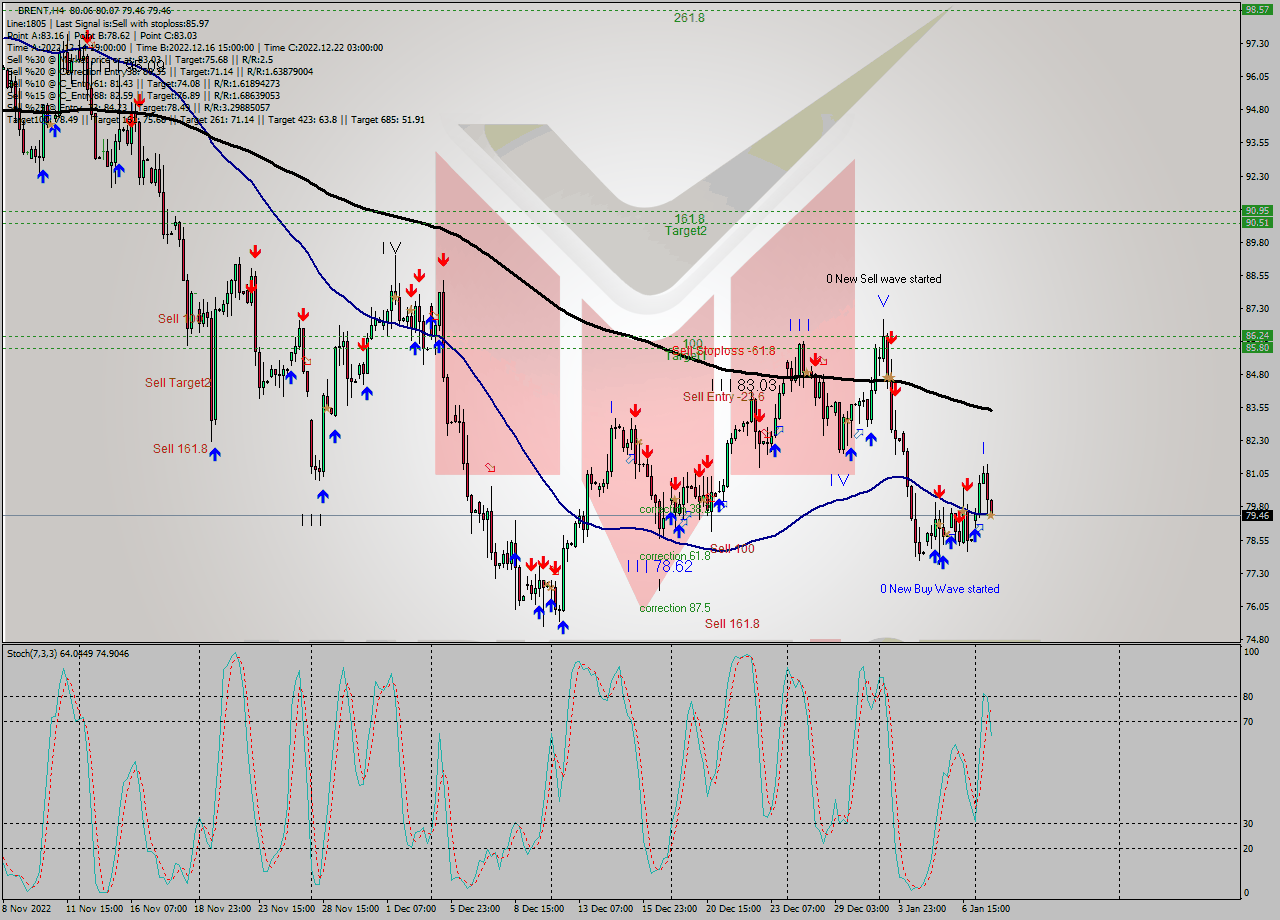Click the "8 Dec 15:00" time axis label
This screenshot has width=1280, height=920.
(540, 909)
